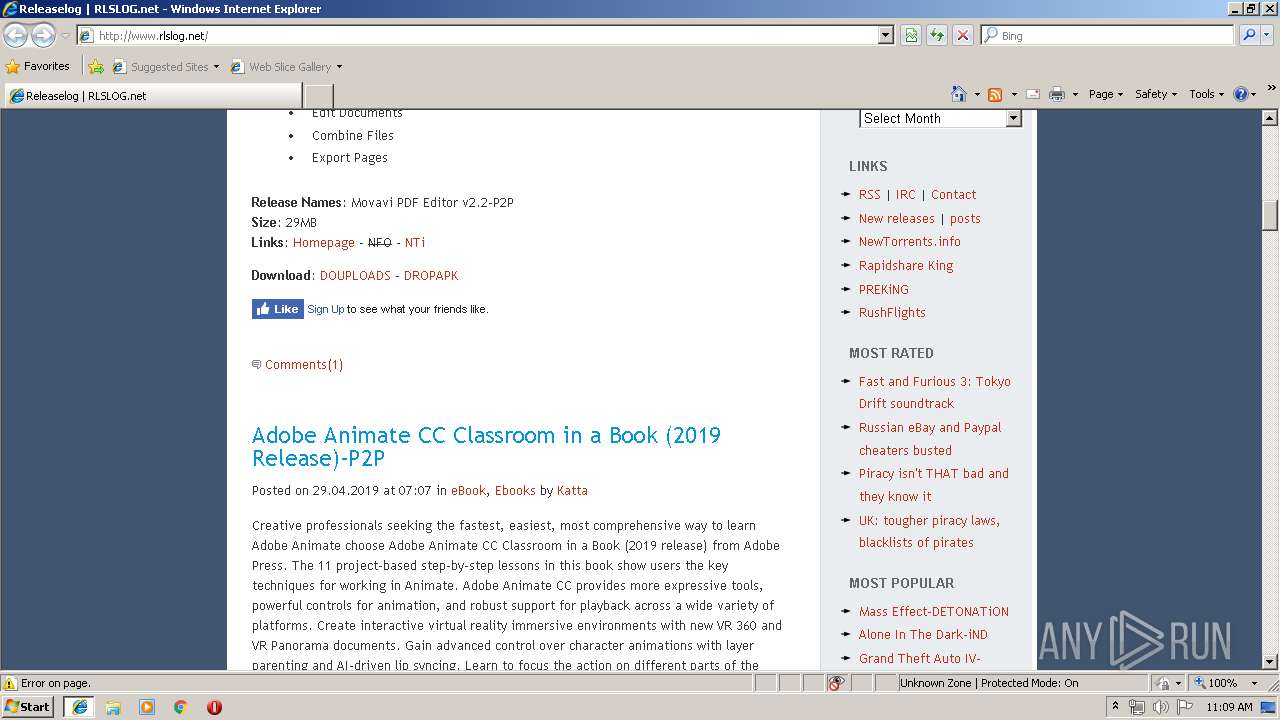This screenshot has height=720, width=1280.
Task: Open the RSS link in Links section
Action: [x=870, y=194]
